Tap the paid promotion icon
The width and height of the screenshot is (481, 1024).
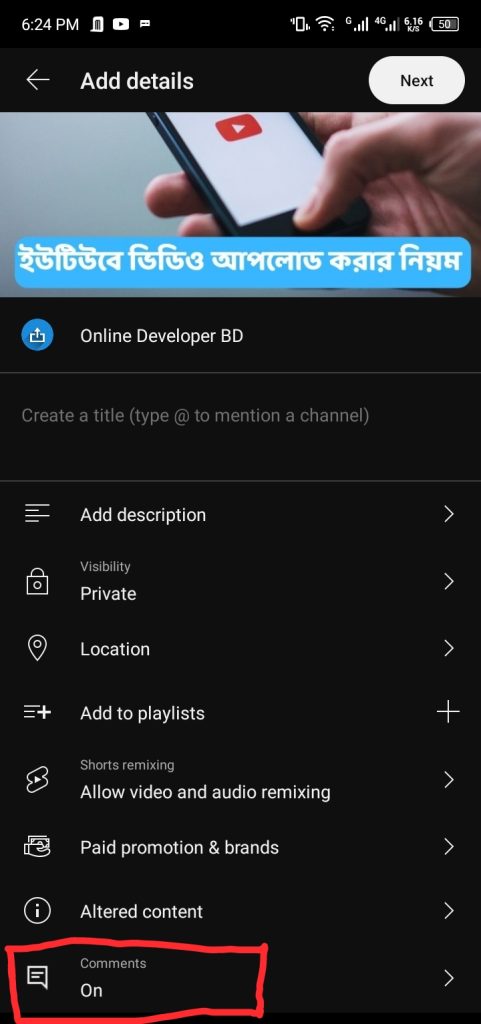37,847
